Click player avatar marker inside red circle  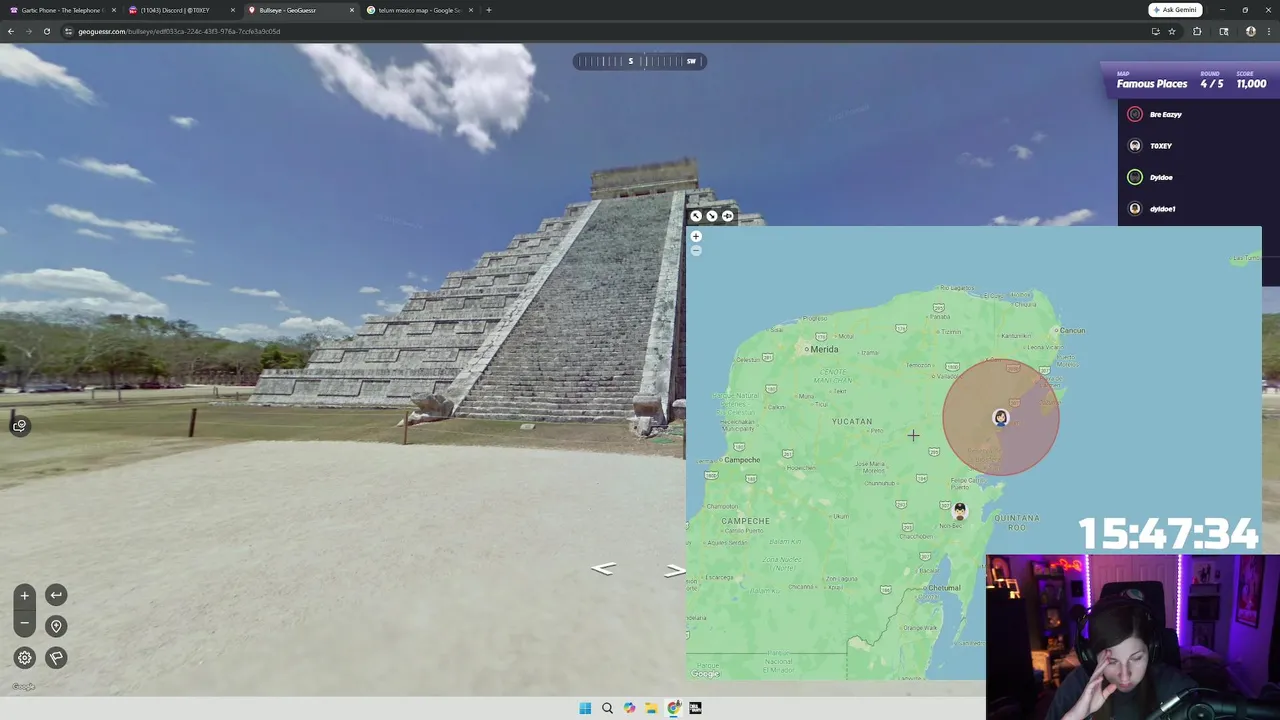tap(1000, 418)
